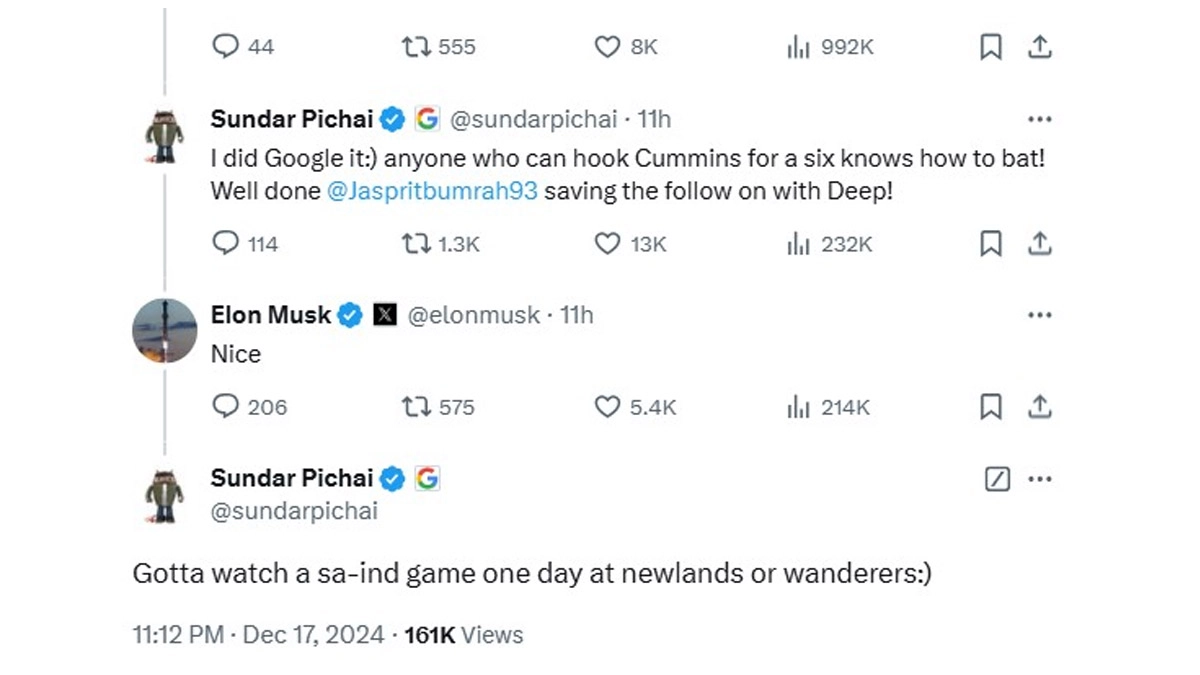Click Elon Musk's profile avatar
The height and width of the screenshot is (675, 1200).
pos(165,331)
